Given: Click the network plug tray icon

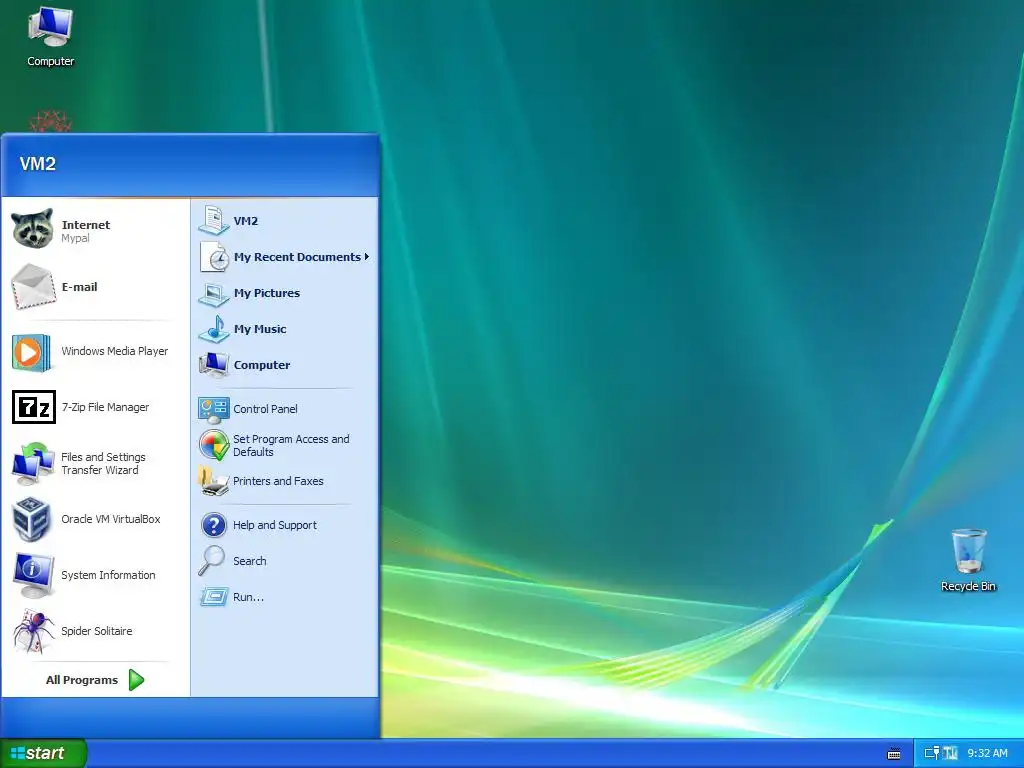Looking at the screenshot, I should (x=932, y=753).
